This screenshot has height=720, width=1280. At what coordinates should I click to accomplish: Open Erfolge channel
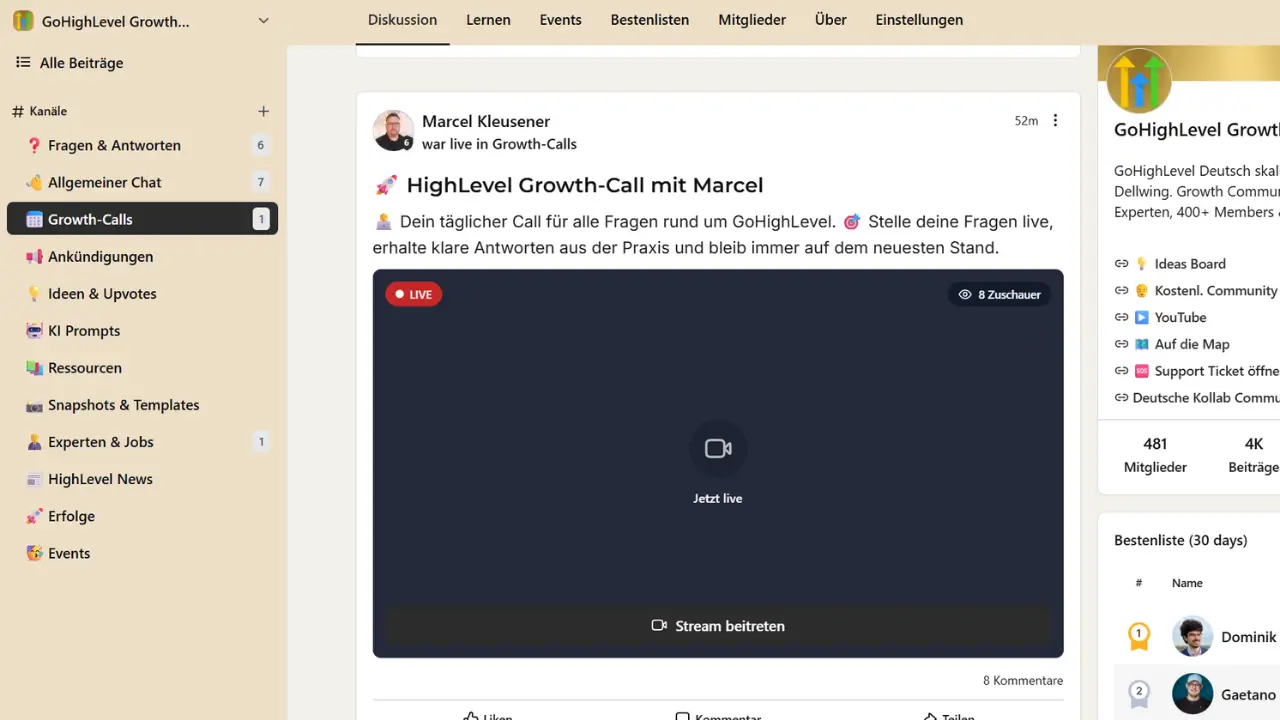tap(142, 515)
